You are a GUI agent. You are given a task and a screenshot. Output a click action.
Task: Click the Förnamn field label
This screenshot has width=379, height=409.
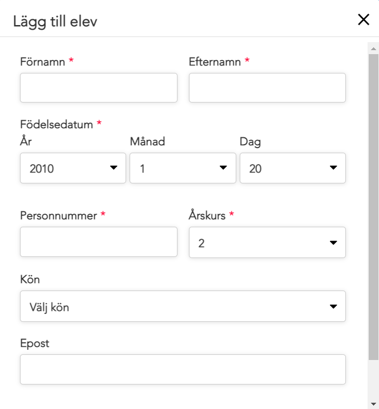coord(43,62)
